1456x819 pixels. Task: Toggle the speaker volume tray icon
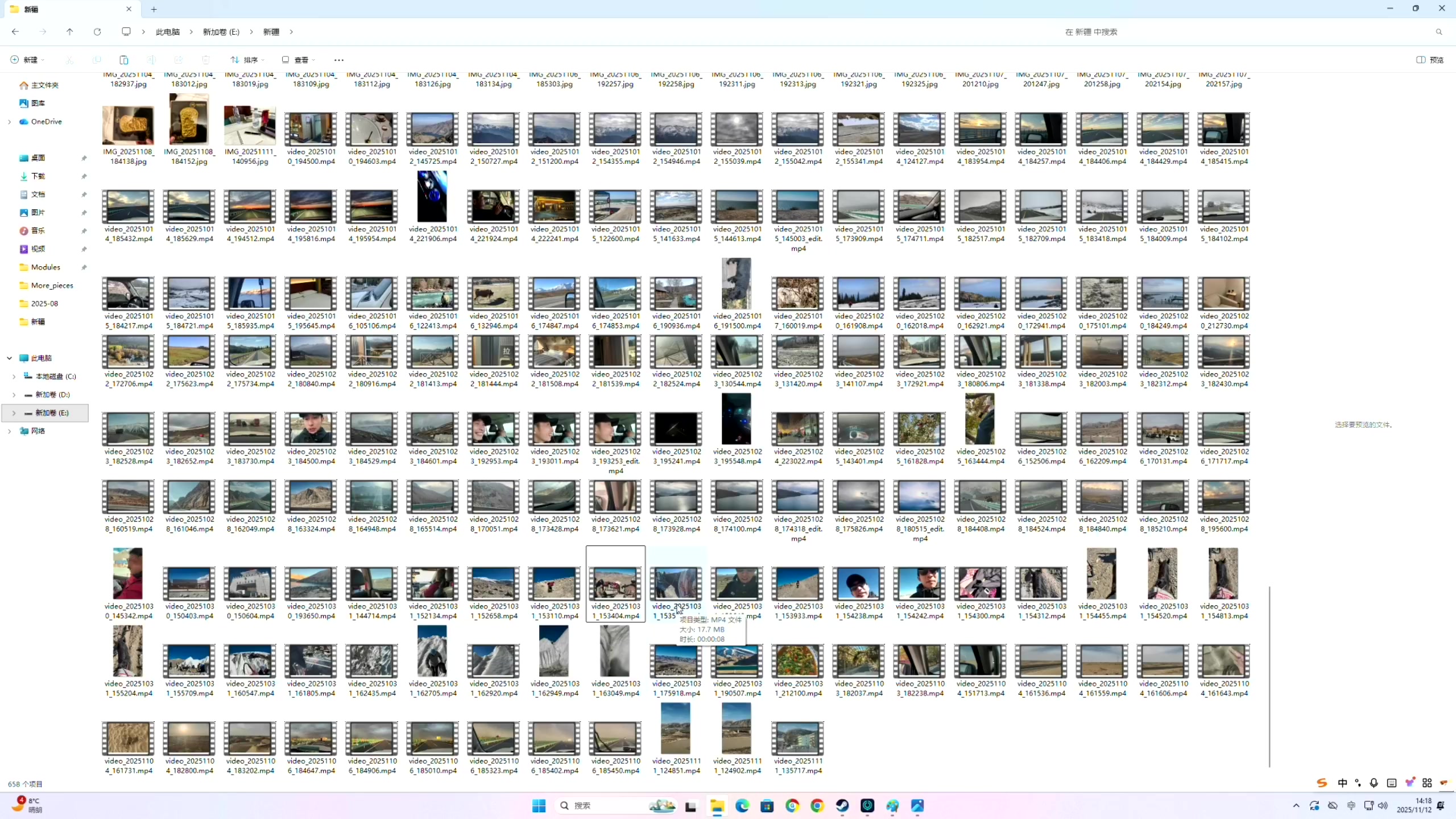coord(1383,805)
